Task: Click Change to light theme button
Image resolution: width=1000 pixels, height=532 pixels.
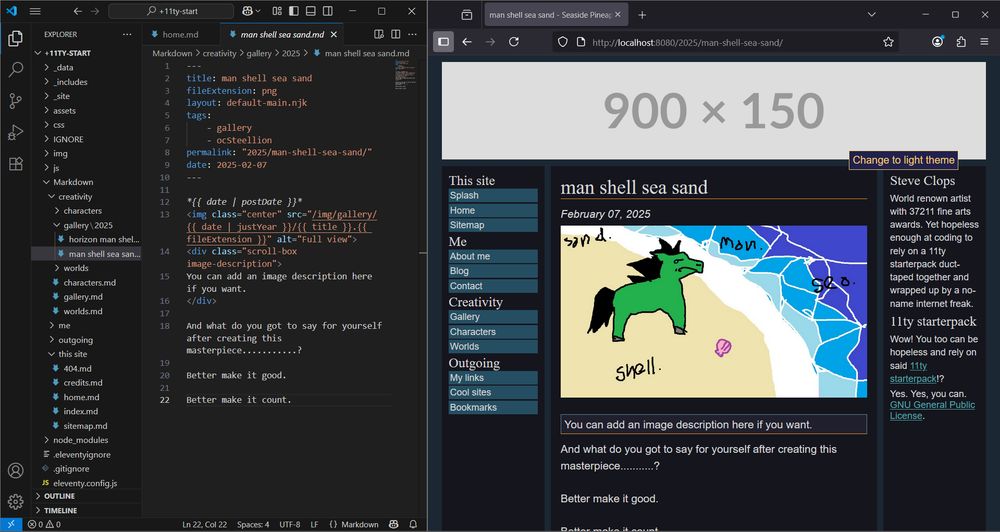Action: (903, 160)
